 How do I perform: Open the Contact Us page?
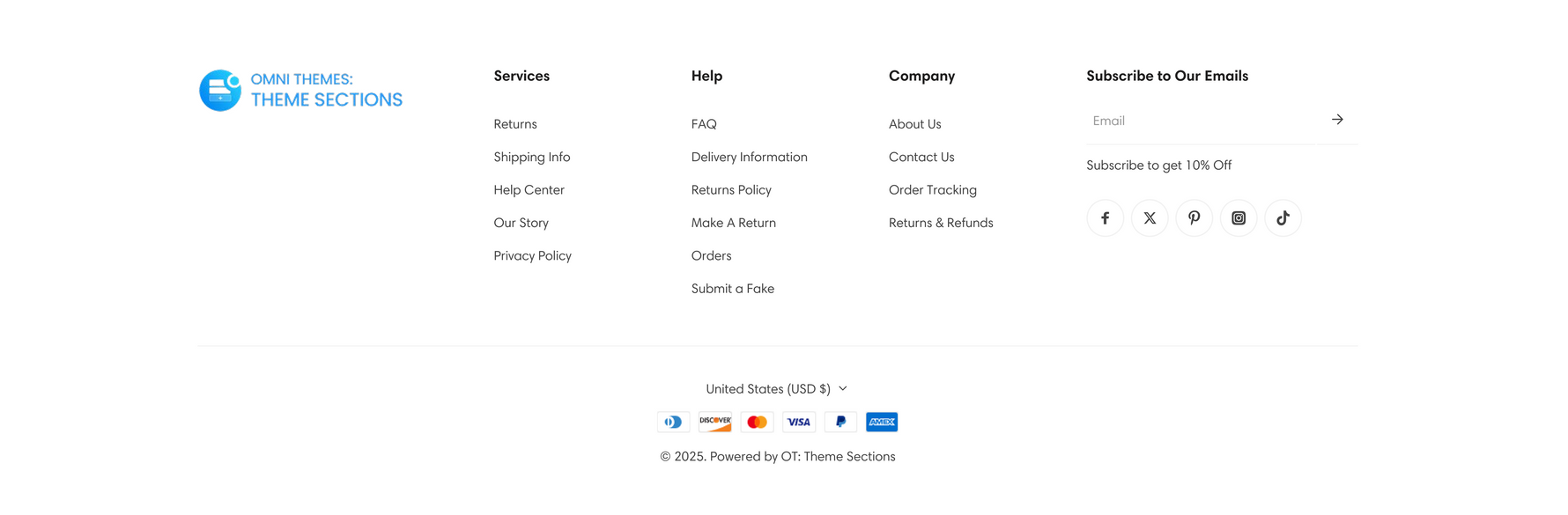[x=921, y=158]
